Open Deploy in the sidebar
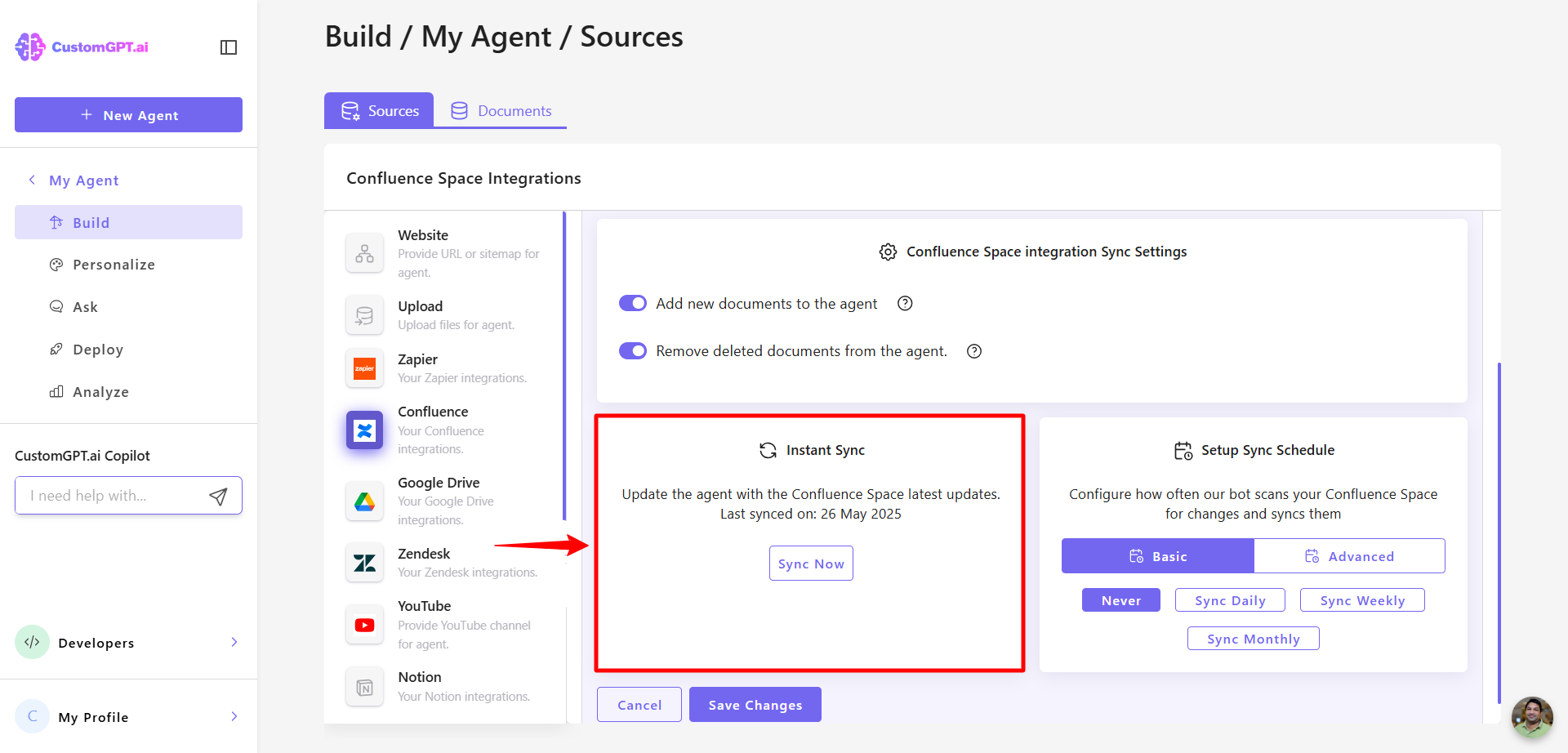The height and width of the screenshot is (753, 1568). (x=128, y=350)
